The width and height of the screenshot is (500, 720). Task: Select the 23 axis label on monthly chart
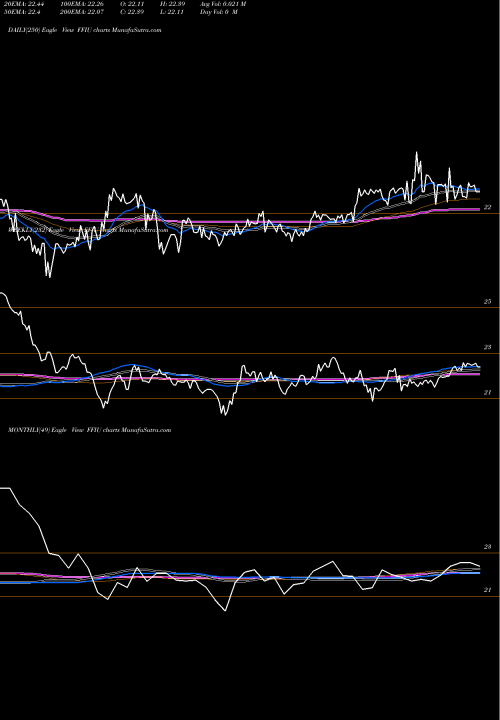tap(488, 547)
